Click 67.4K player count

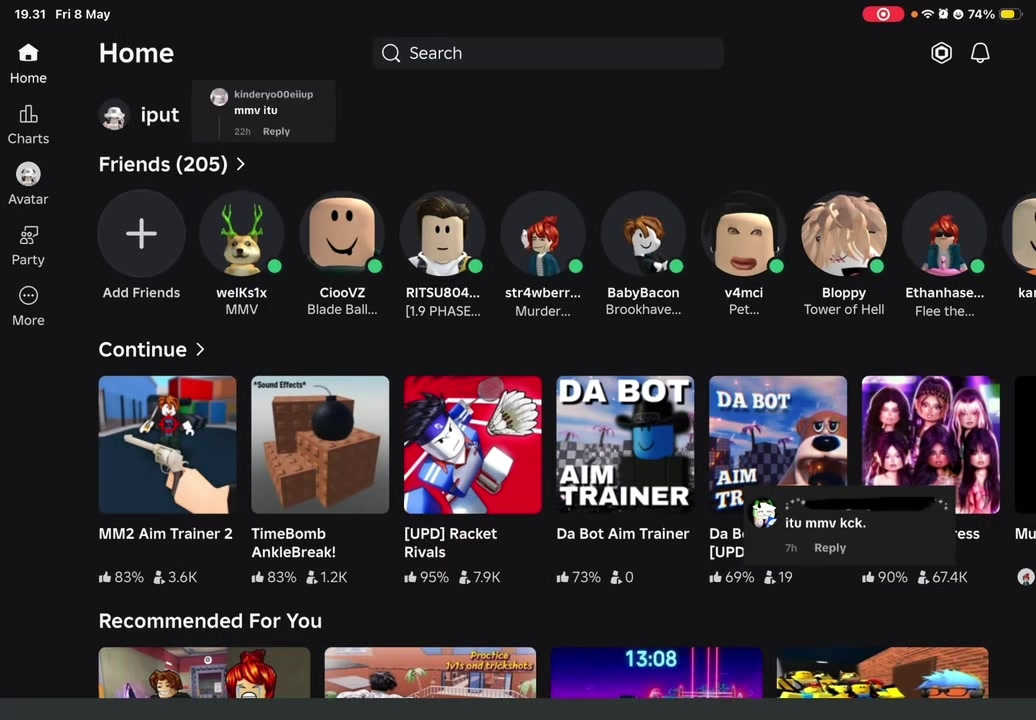coord(944,577)
